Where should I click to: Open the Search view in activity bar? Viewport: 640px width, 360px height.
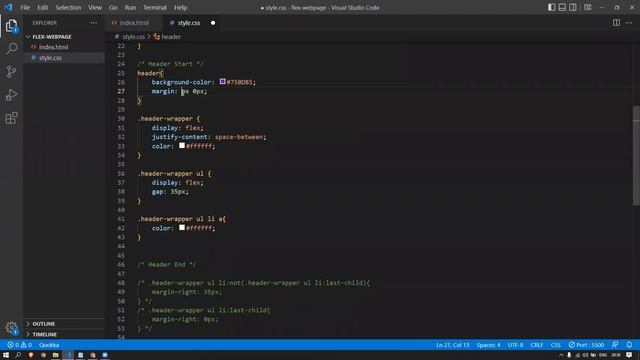(11, 49)
